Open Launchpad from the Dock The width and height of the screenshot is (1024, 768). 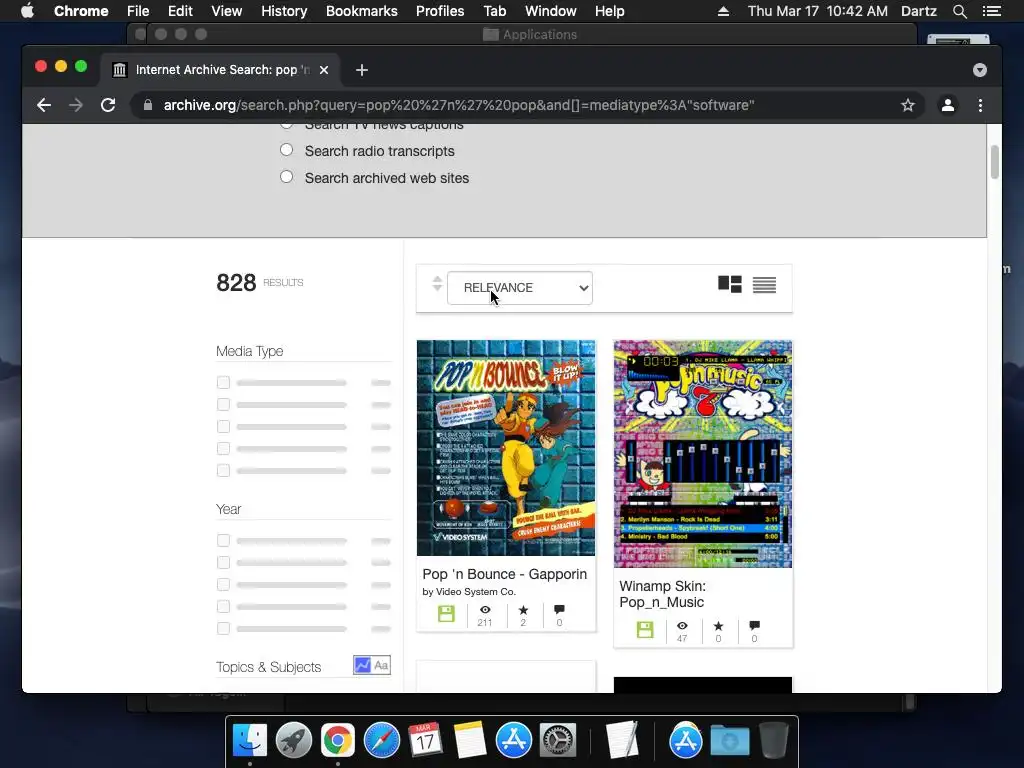coord(294,741)
